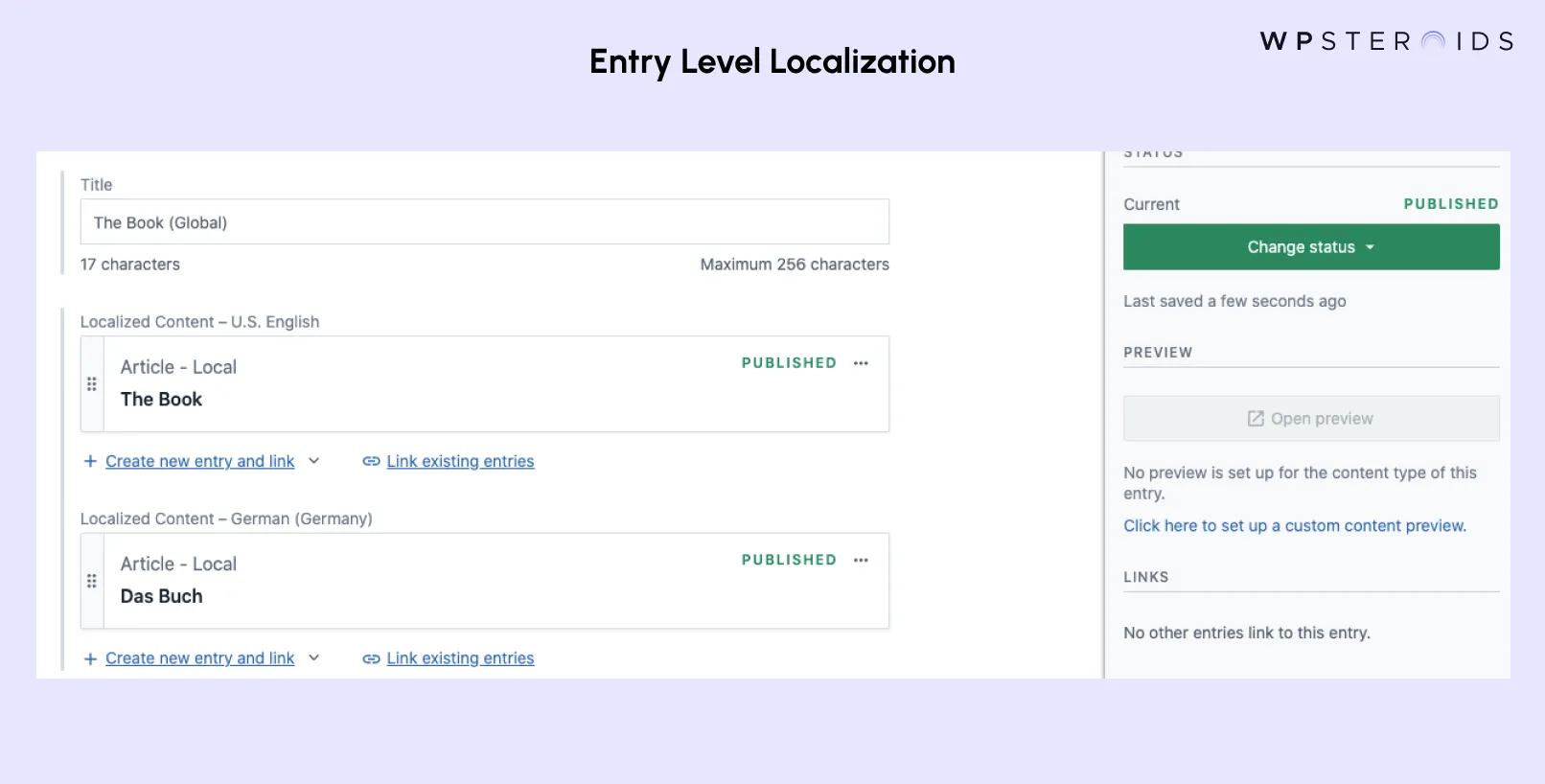
Task: Select 'Maximum 256 characters' text
Action: [x=795, y=265]
